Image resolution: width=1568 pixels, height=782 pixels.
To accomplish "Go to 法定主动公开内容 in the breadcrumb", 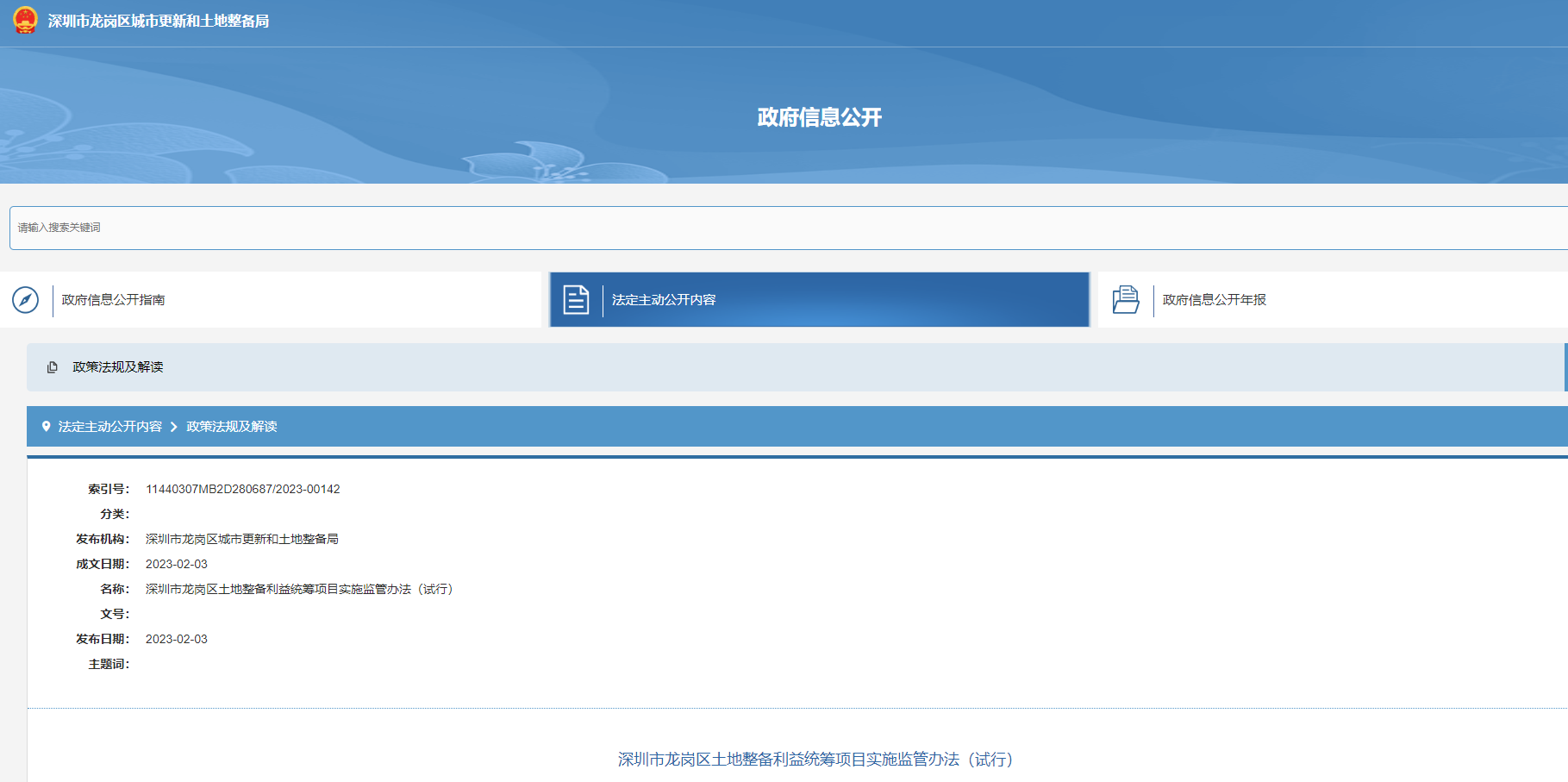I will click(x=109, y=427).
